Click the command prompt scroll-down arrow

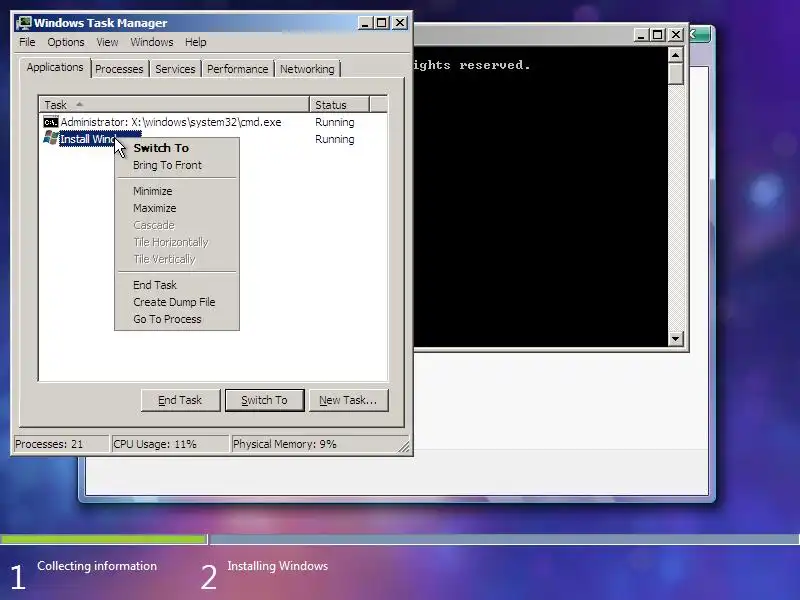676,338
